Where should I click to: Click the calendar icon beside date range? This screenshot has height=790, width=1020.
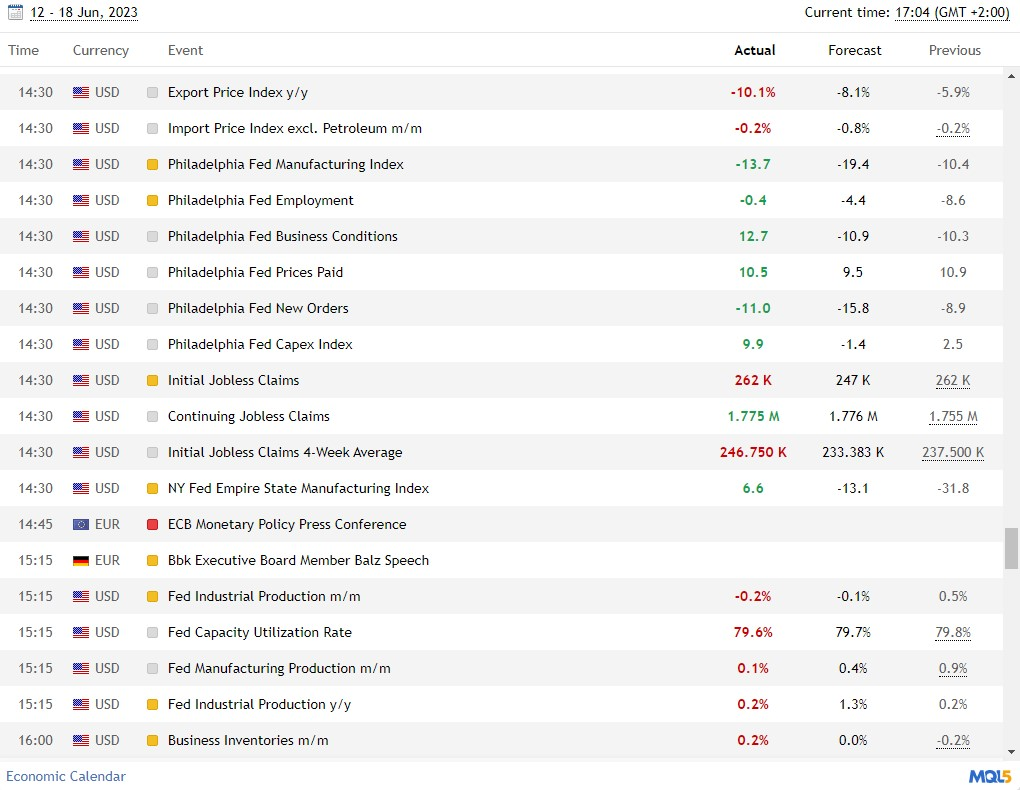click(15, 13)
